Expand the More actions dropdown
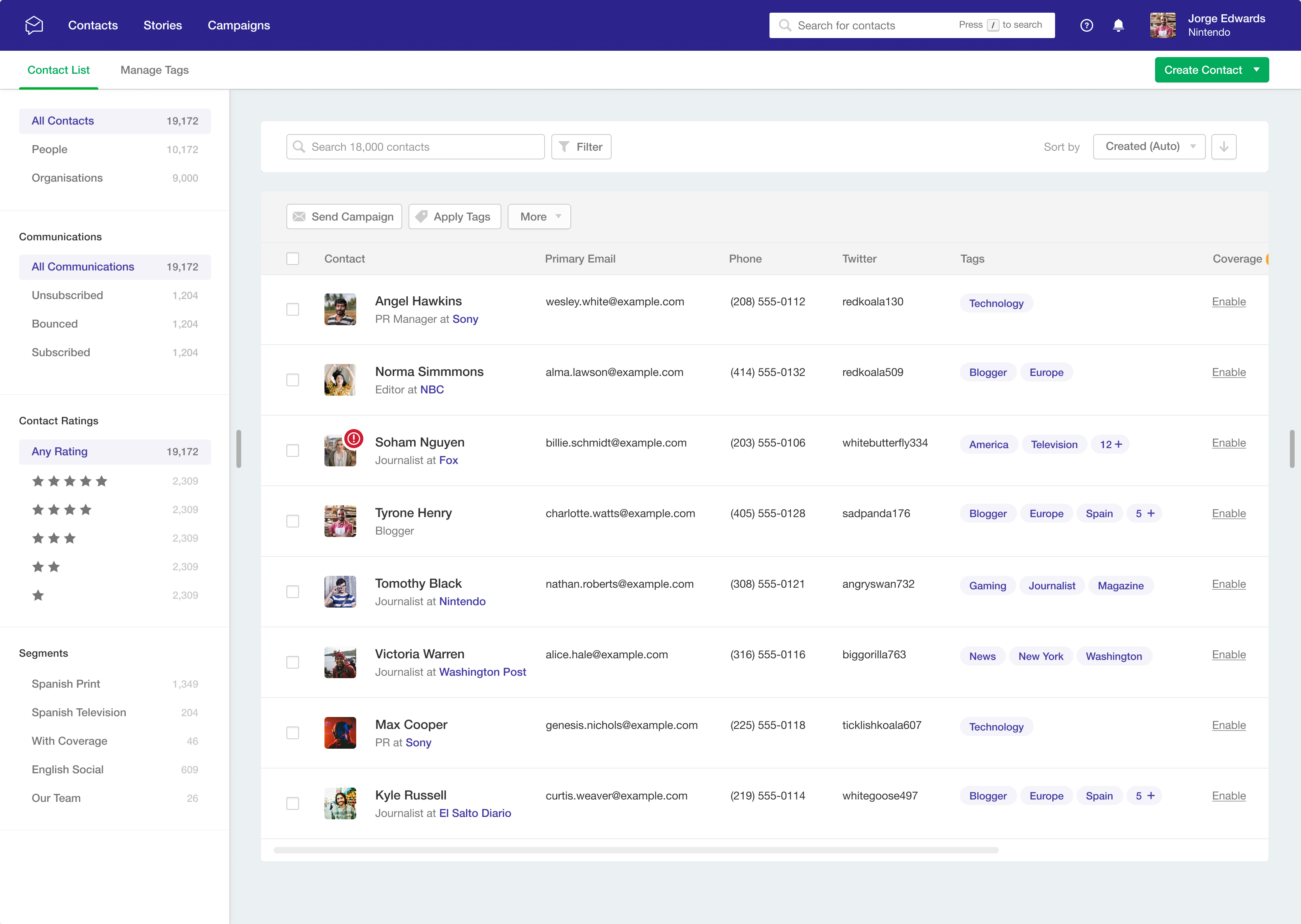 (538, 216)
